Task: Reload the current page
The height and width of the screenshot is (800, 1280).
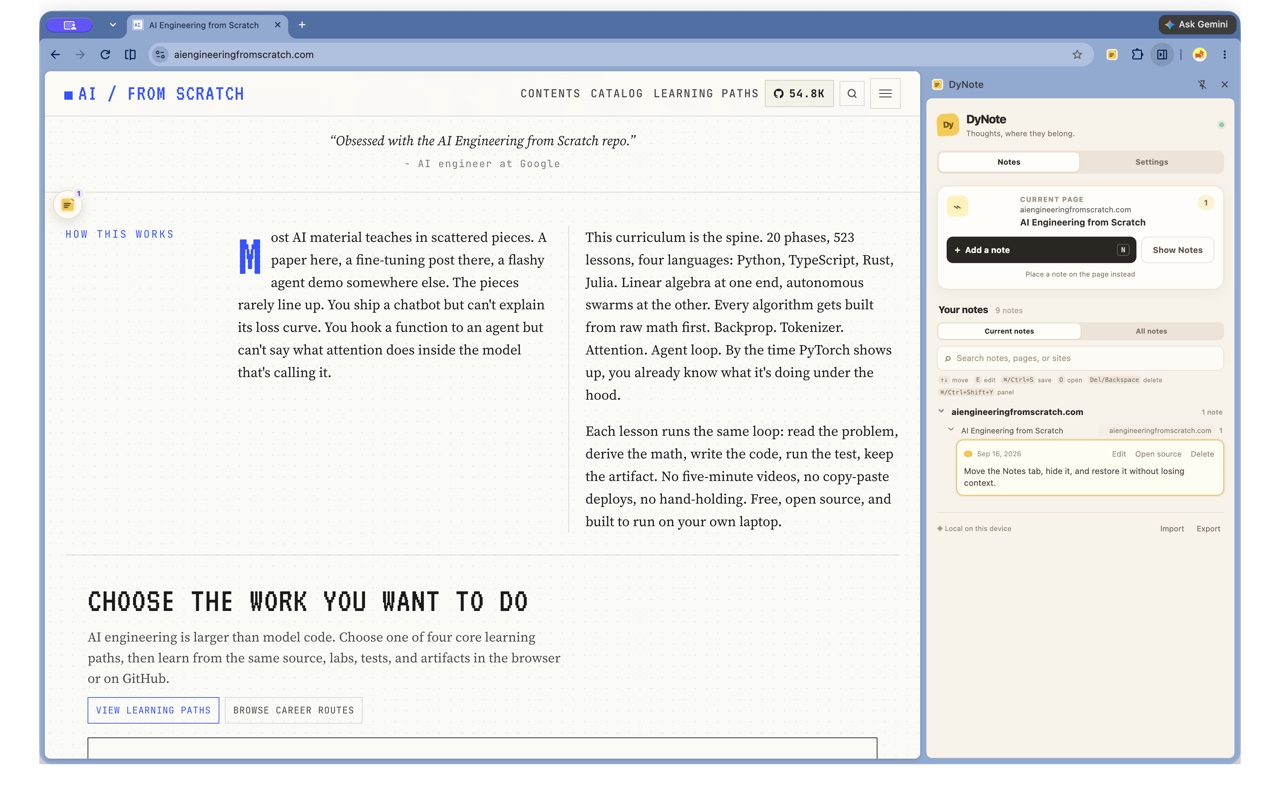Action: pos(105,55)
